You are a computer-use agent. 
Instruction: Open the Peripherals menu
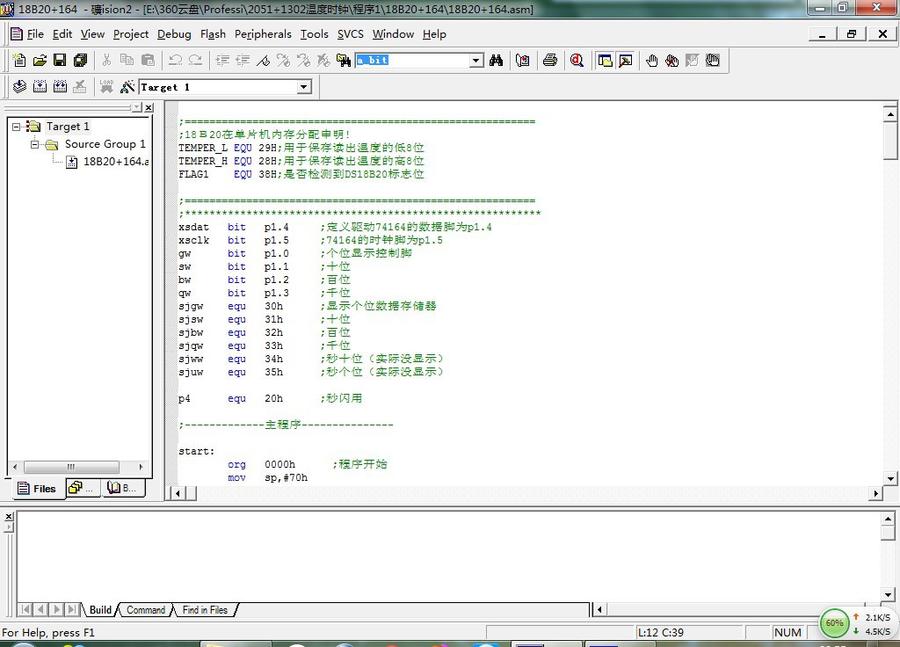[263, 34]
